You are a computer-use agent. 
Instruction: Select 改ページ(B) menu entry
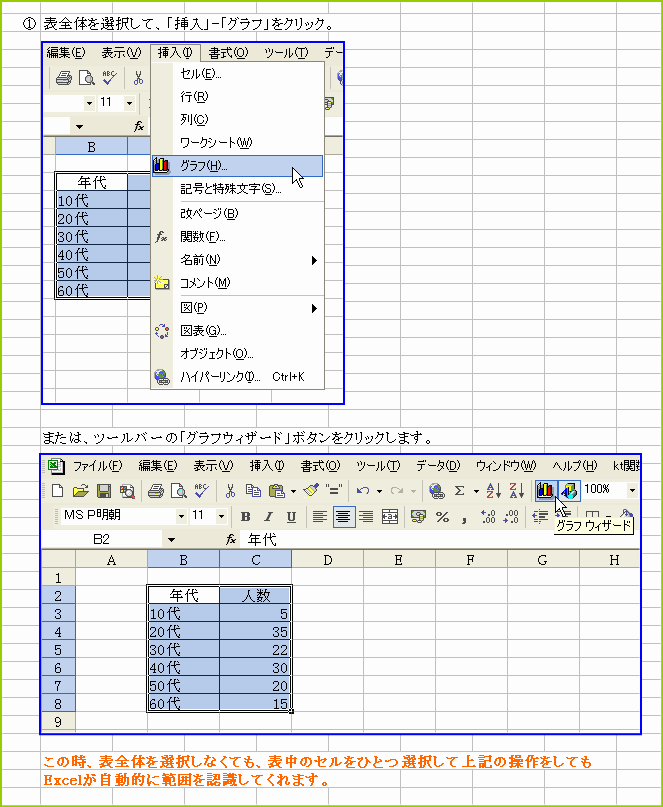(237, 213)
